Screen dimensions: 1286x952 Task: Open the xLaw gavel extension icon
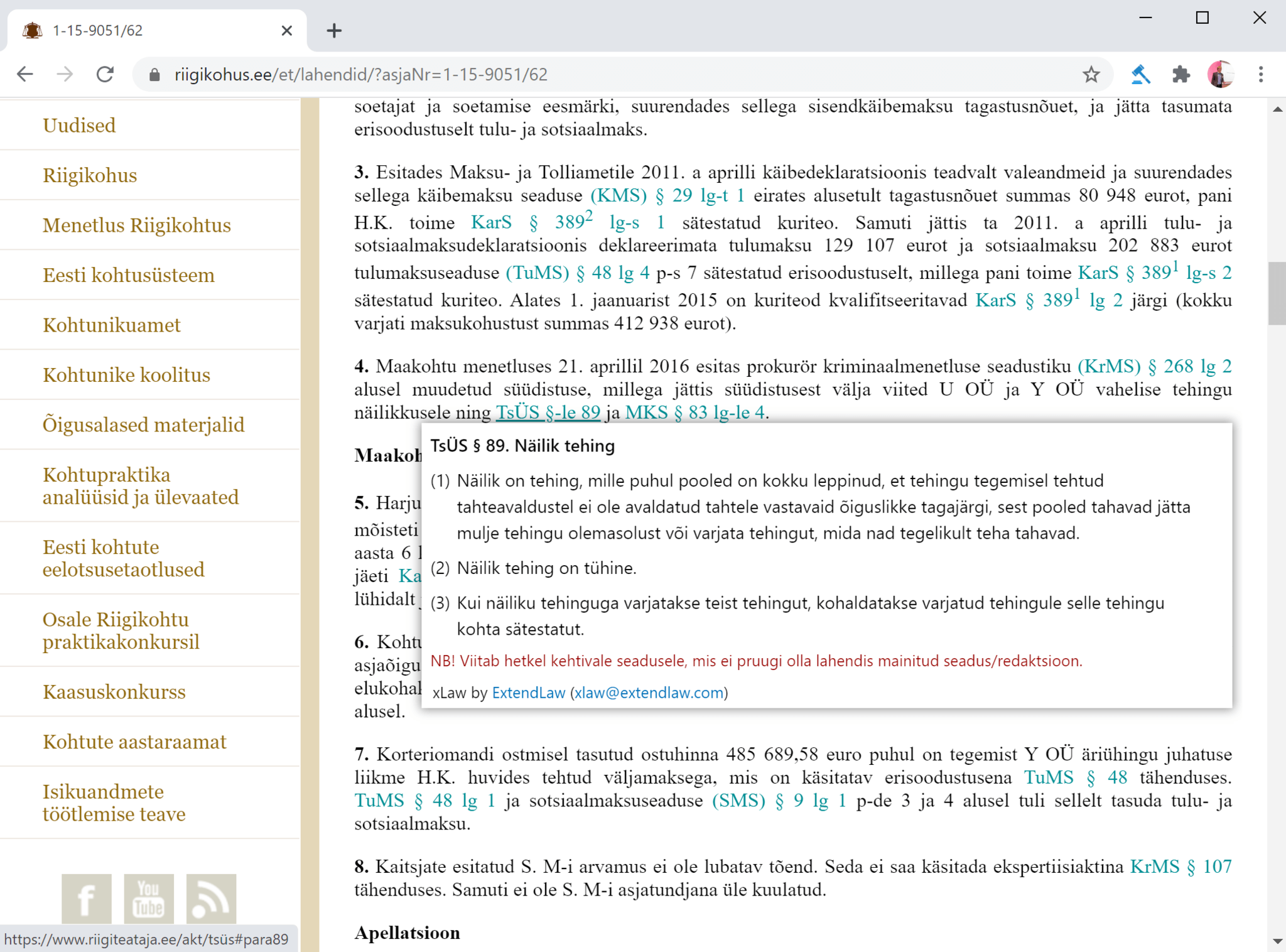tap(1140, 75)
